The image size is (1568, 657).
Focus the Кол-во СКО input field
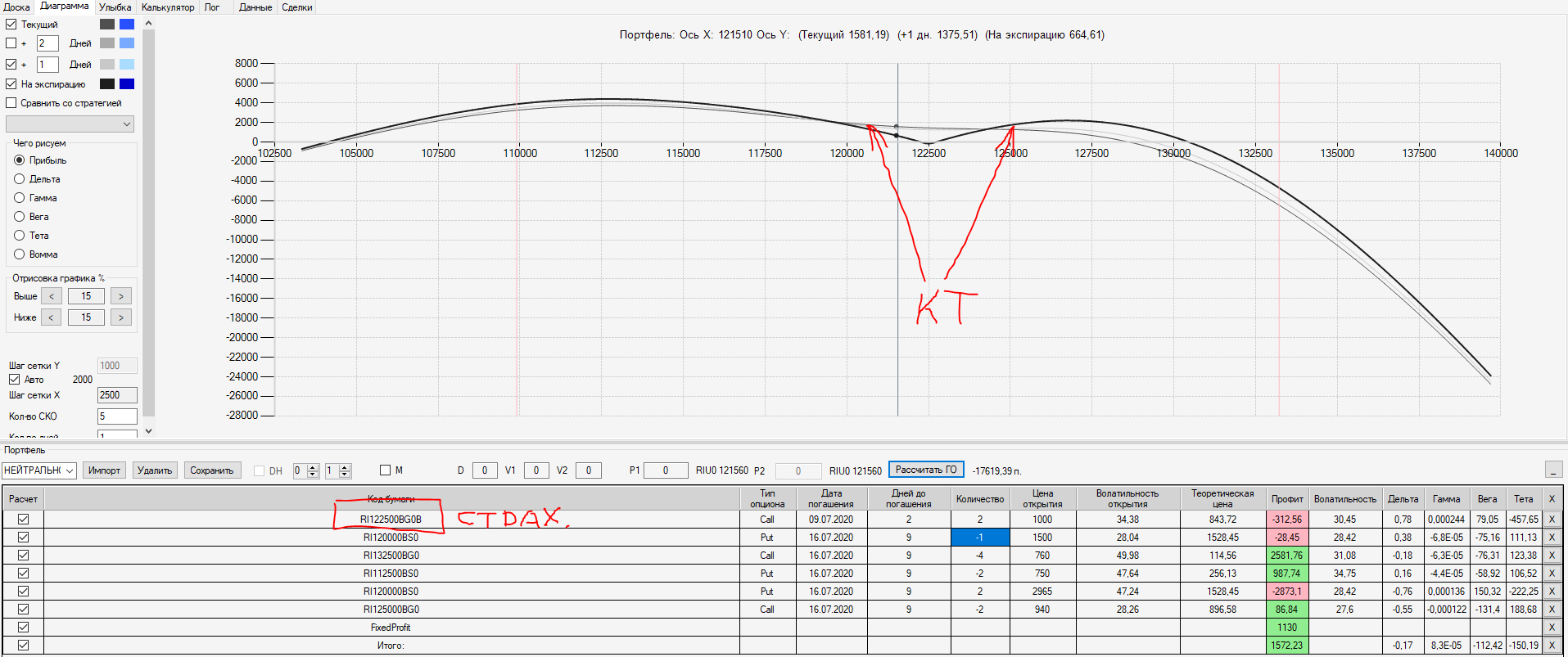[117, 416]
